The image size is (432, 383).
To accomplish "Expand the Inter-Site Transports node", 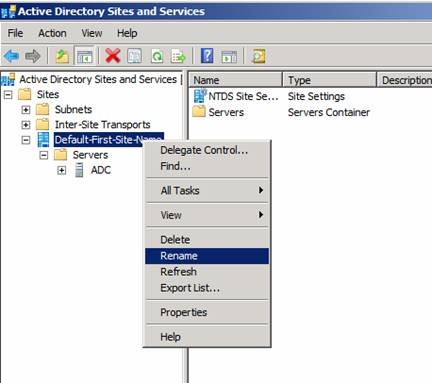I will coord(26,125).
